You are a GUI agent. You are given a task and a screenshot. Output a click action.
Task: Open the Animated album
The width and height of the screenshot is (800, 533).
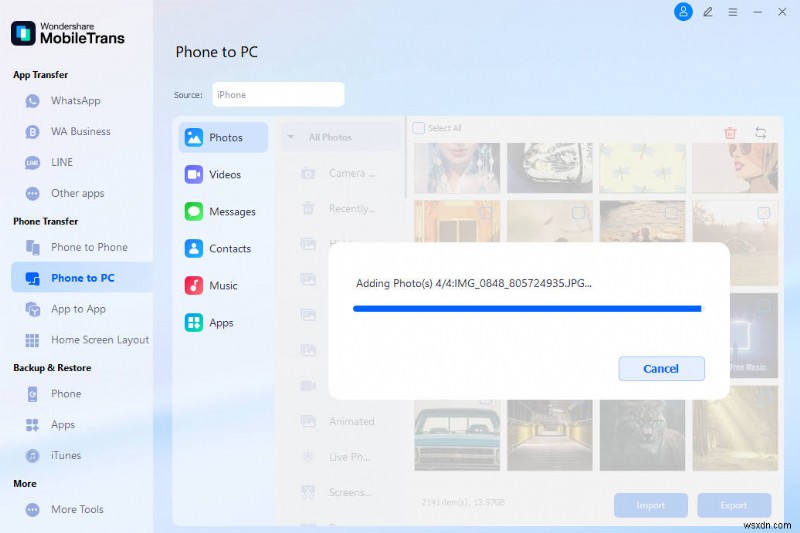pos(338,422)
